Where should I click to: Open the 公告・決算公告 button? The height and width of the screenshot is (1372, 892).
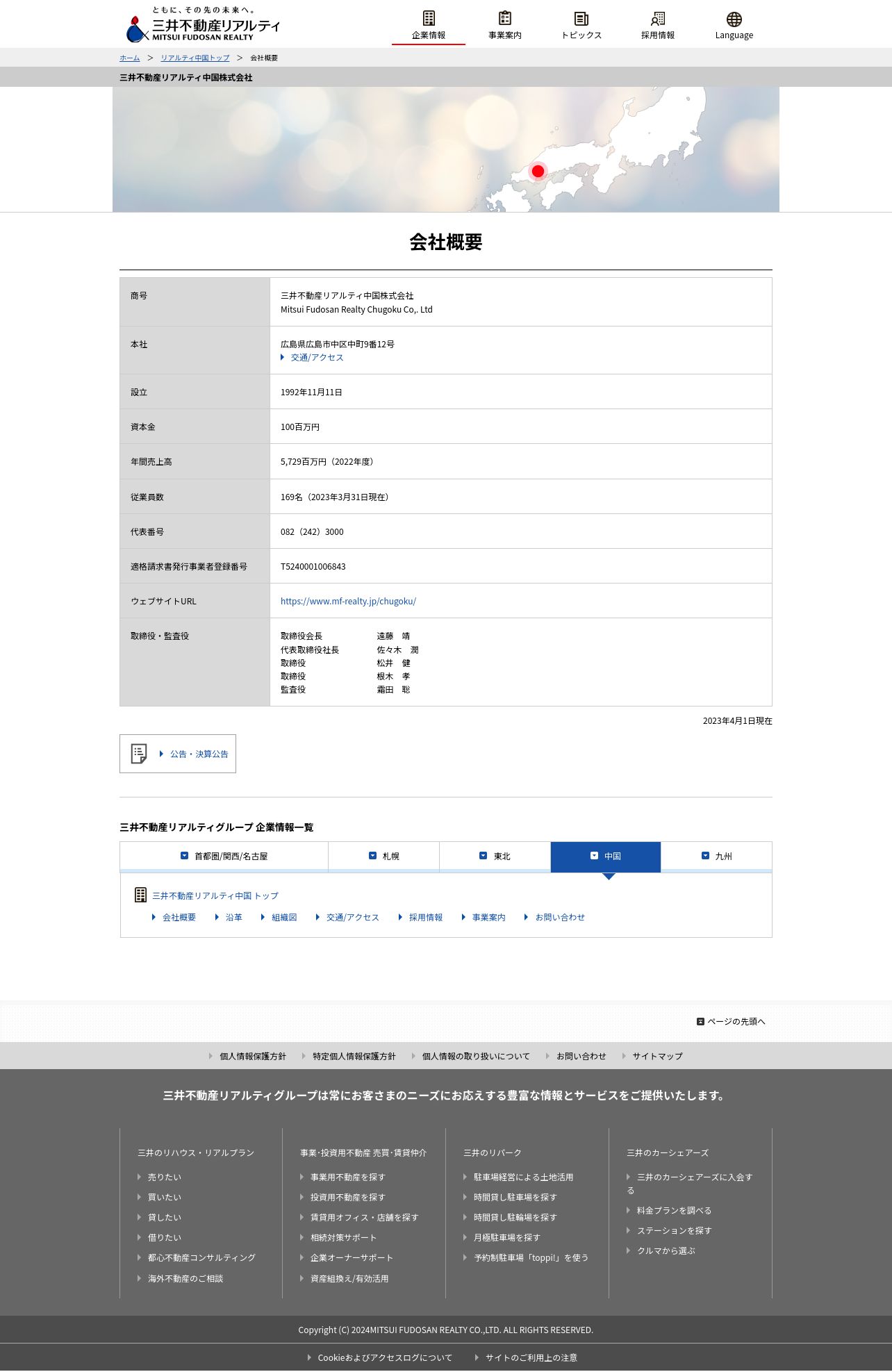178,754
